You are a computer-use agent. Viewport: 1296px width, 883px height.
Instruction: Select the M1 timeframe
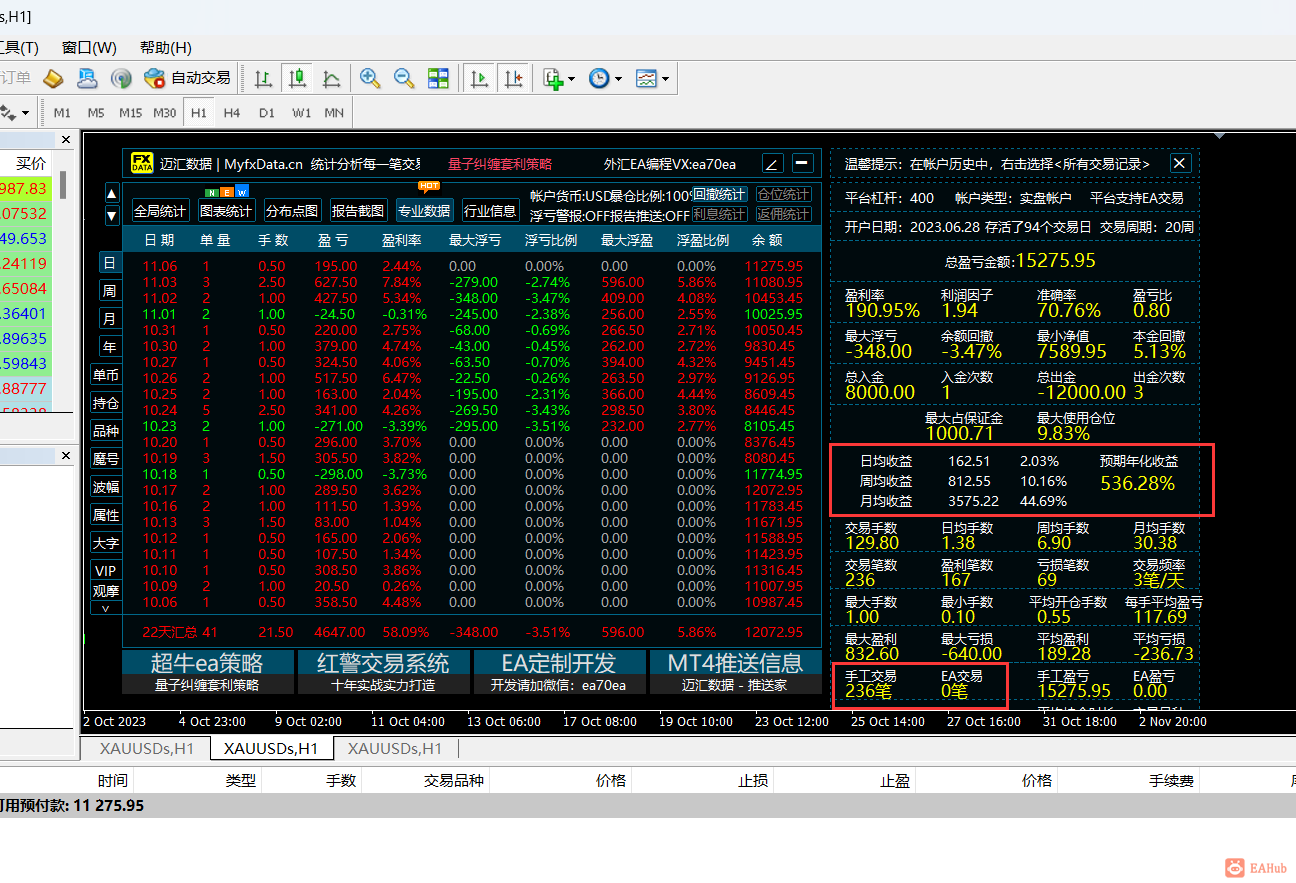[x=62, y=113]
